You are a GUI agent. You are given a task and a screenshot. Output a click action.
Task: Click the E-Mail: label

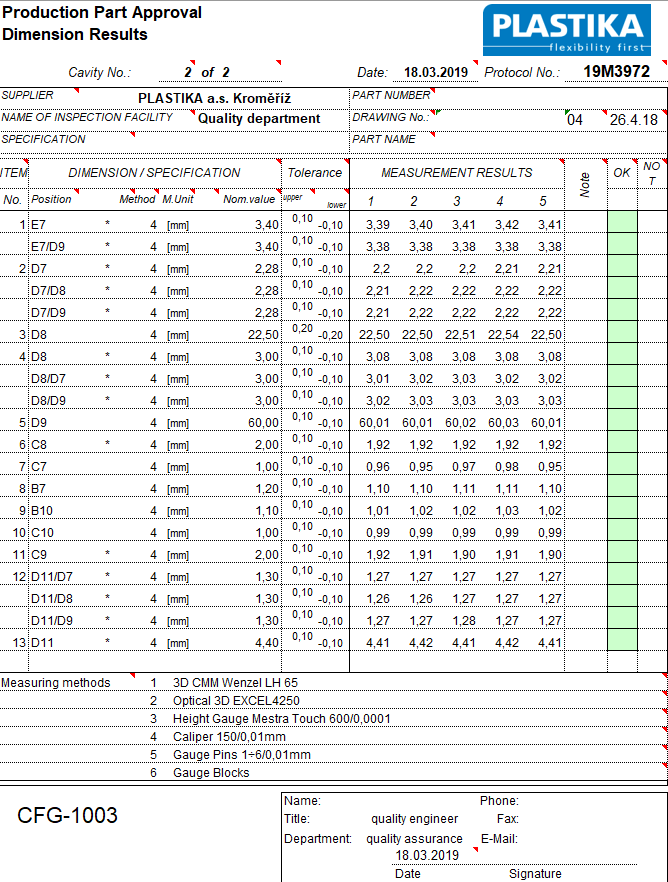pyautogui.click(x=499, y=839)
